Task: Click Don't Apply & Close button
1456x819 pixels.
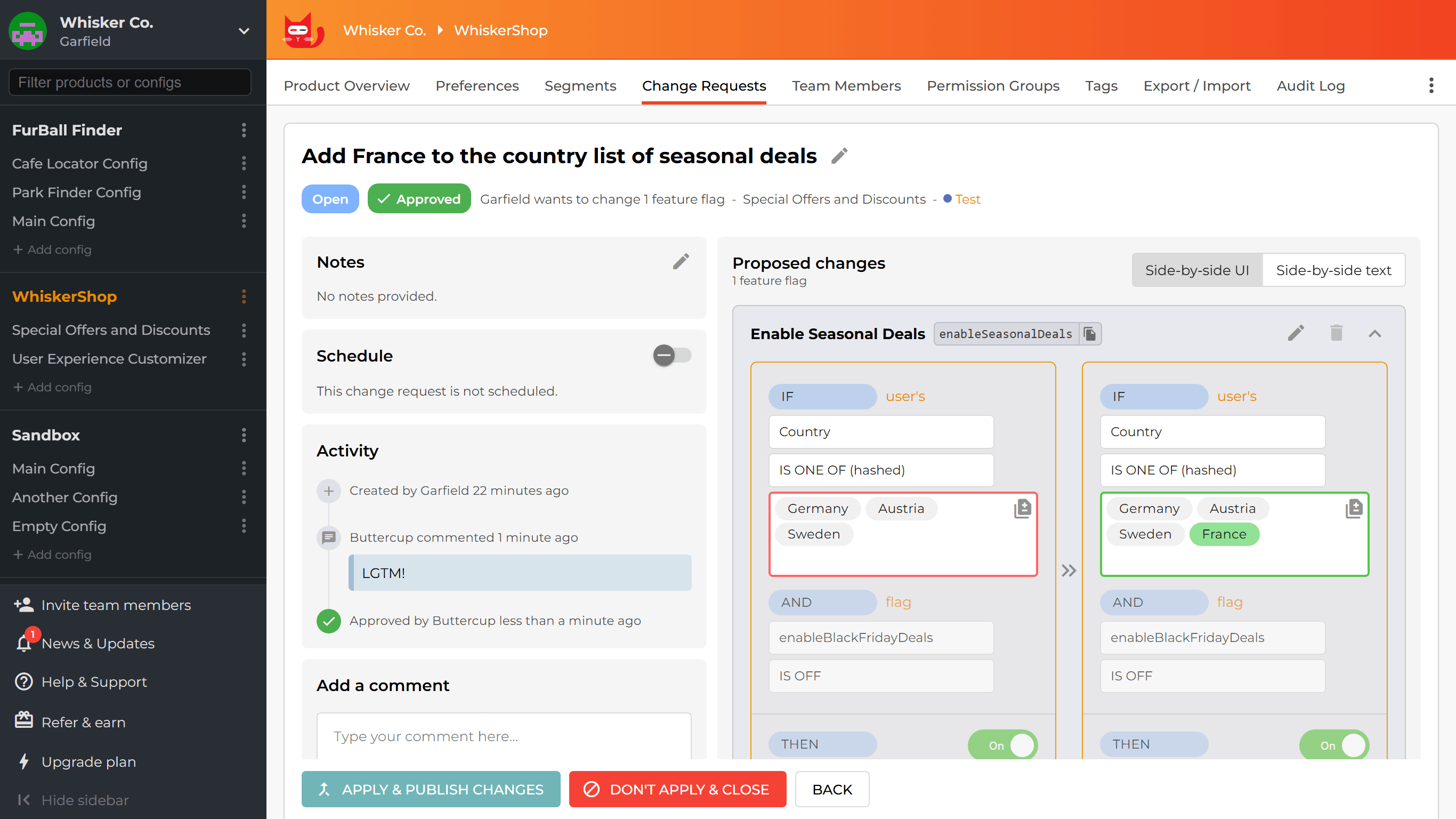Action: (x=677, y=789)
